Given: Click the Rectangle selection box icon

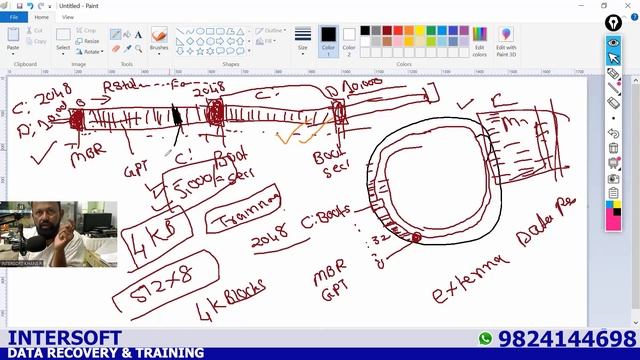Looking at the screenshot, I should pyautogui.click(x=63, y=35).
